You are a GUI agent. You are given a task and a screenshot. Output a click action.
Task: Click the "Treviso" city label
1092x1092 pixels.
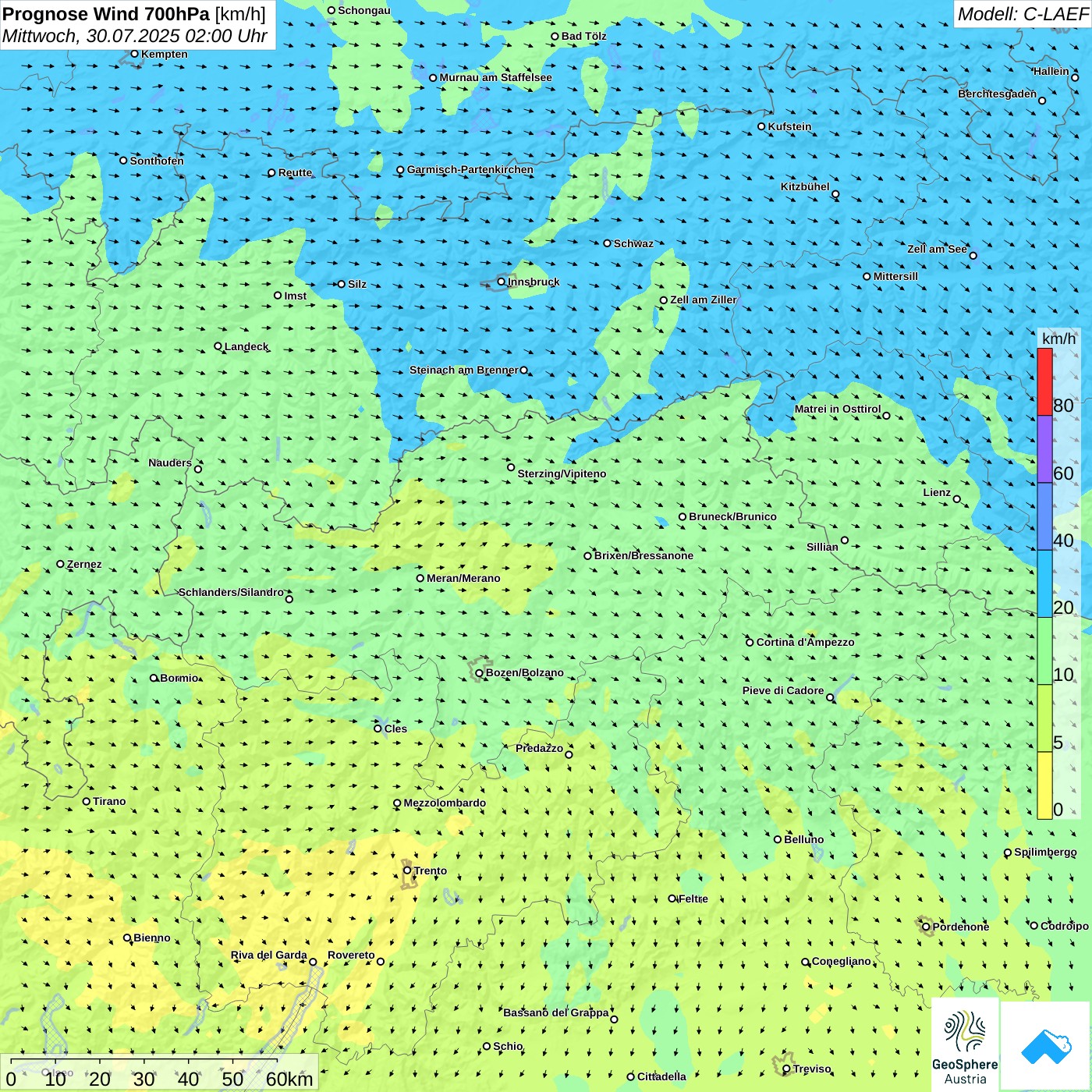tap(812, 1069)
